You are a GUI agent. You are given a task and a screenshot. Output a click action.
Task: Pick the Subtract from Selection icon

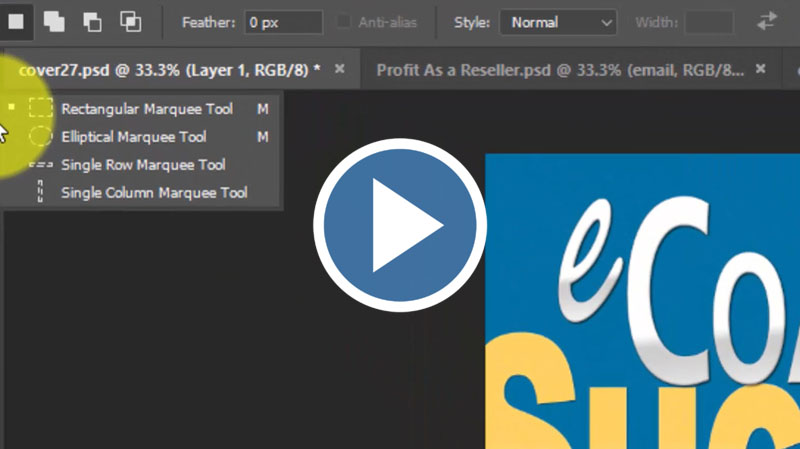pyautogui.click(x=92, y=21)
